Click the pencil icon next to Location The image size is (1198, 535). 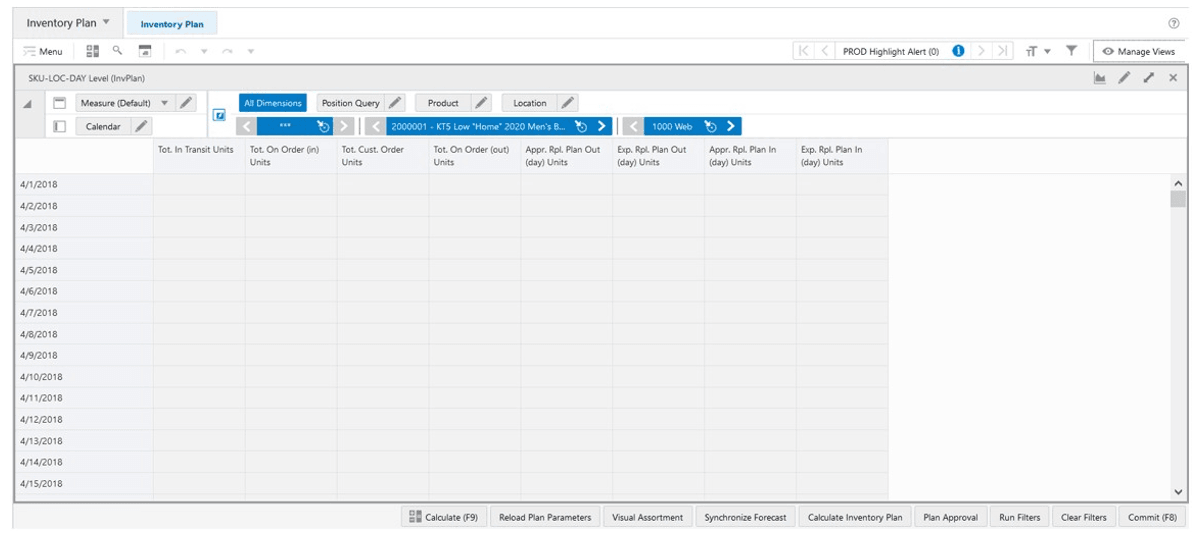(x=568, y=102)
